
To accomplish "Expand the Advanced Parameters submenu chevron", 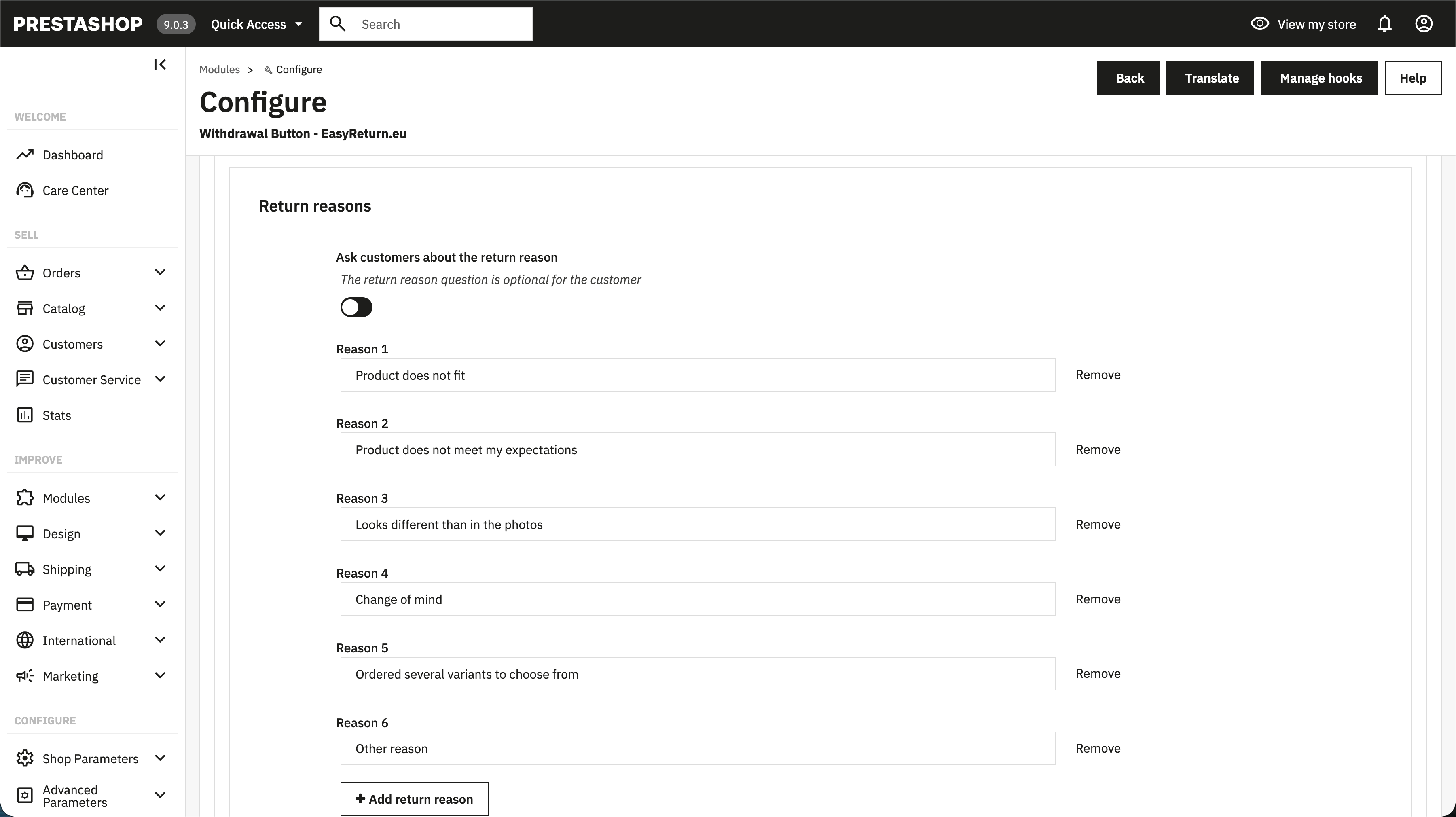I will pos(160,796).
